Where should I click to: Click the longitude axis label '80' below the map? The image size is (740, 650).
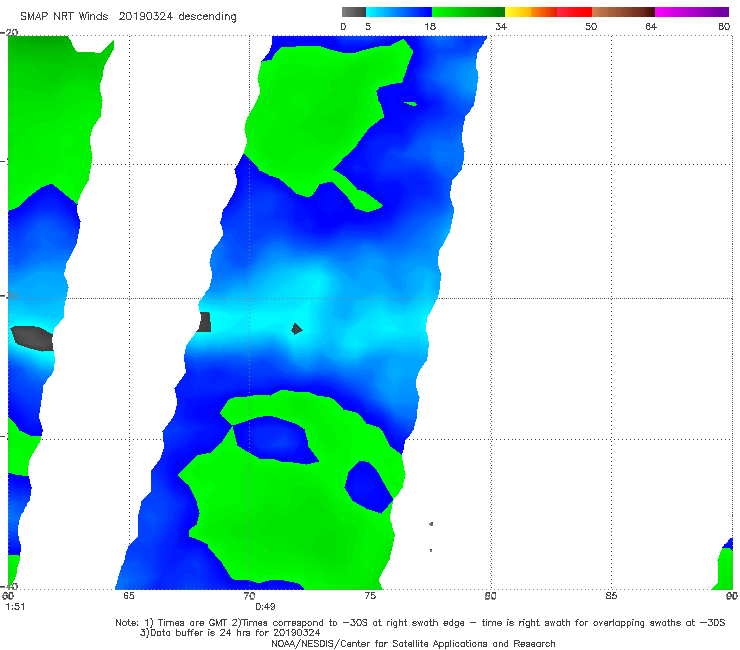[490, 596]
